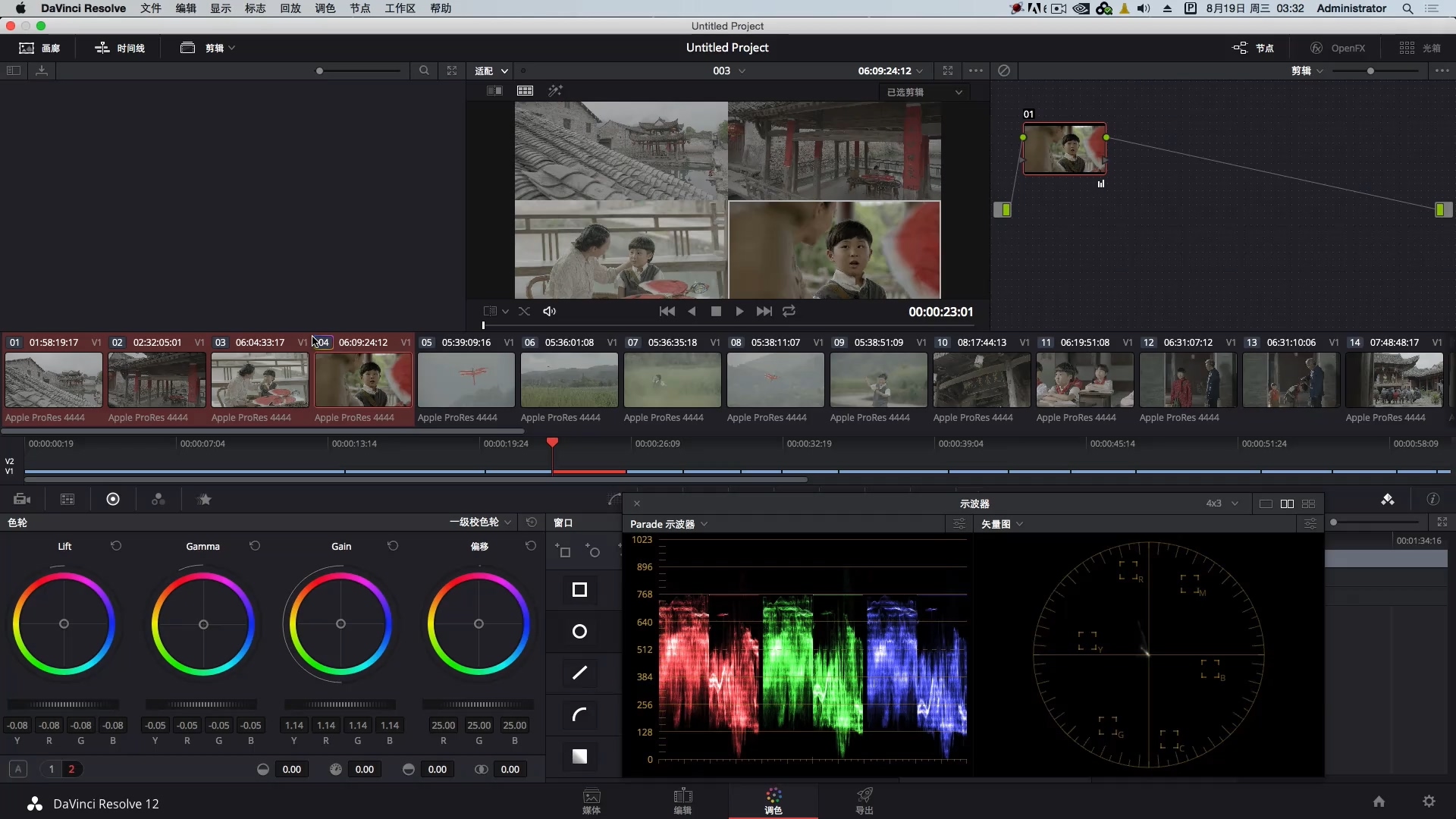Screen dimensions: 1456x819
Task: Reset the Gamma wheel
Action: click(255, 546)
